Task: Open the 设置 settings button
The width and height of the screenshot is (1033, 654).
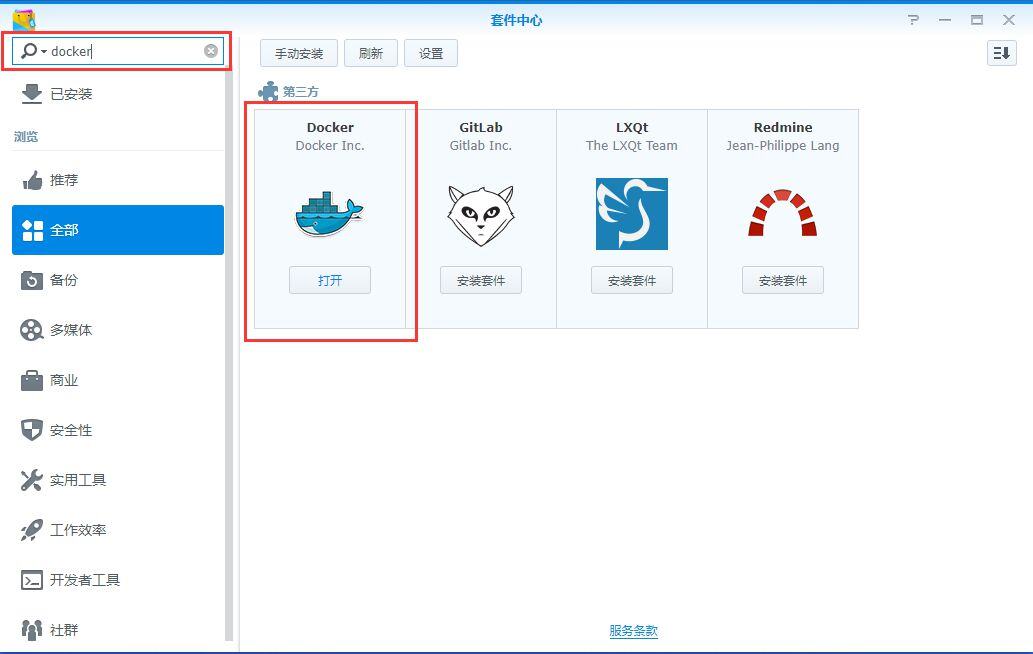Action: coord(431,53)
